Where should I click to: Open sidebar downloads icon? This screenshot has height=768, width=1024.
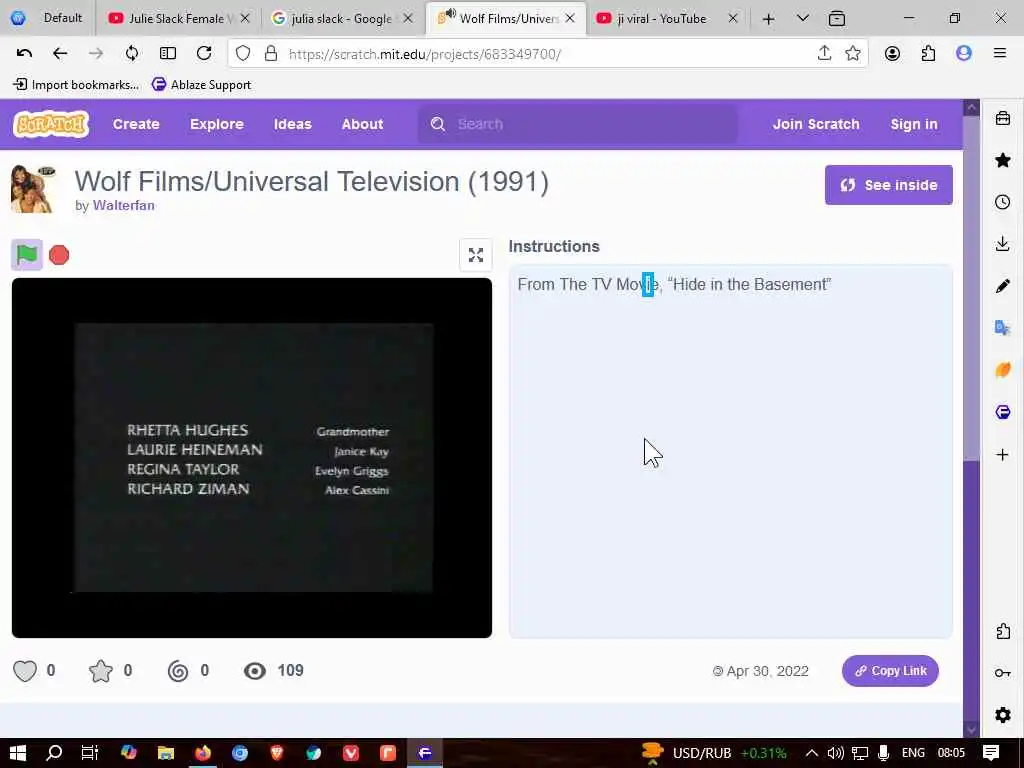pyautogui.click(x=1003, y=244)
